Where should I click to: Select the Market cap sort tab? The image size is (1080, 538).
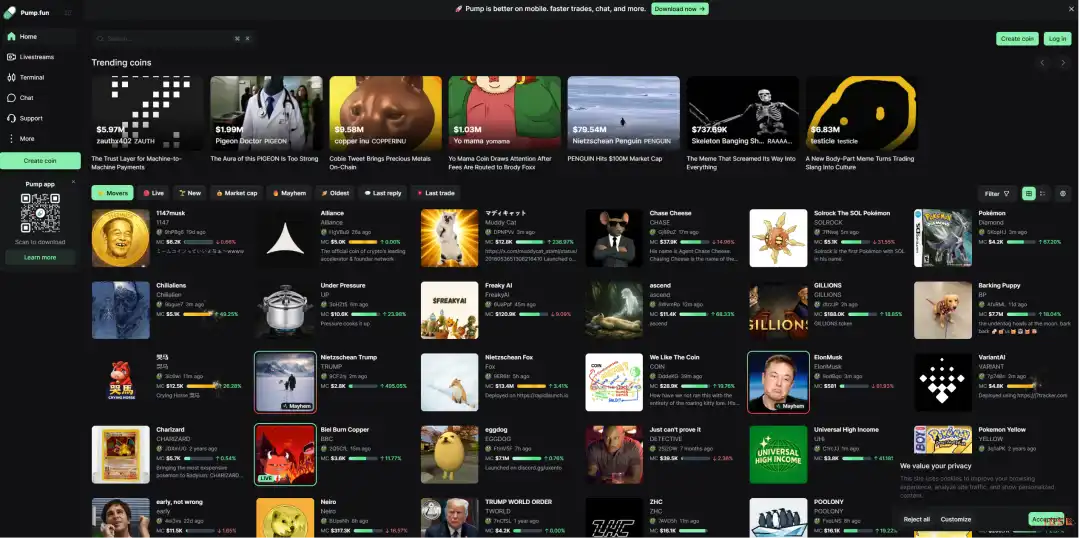click(235, 193)
